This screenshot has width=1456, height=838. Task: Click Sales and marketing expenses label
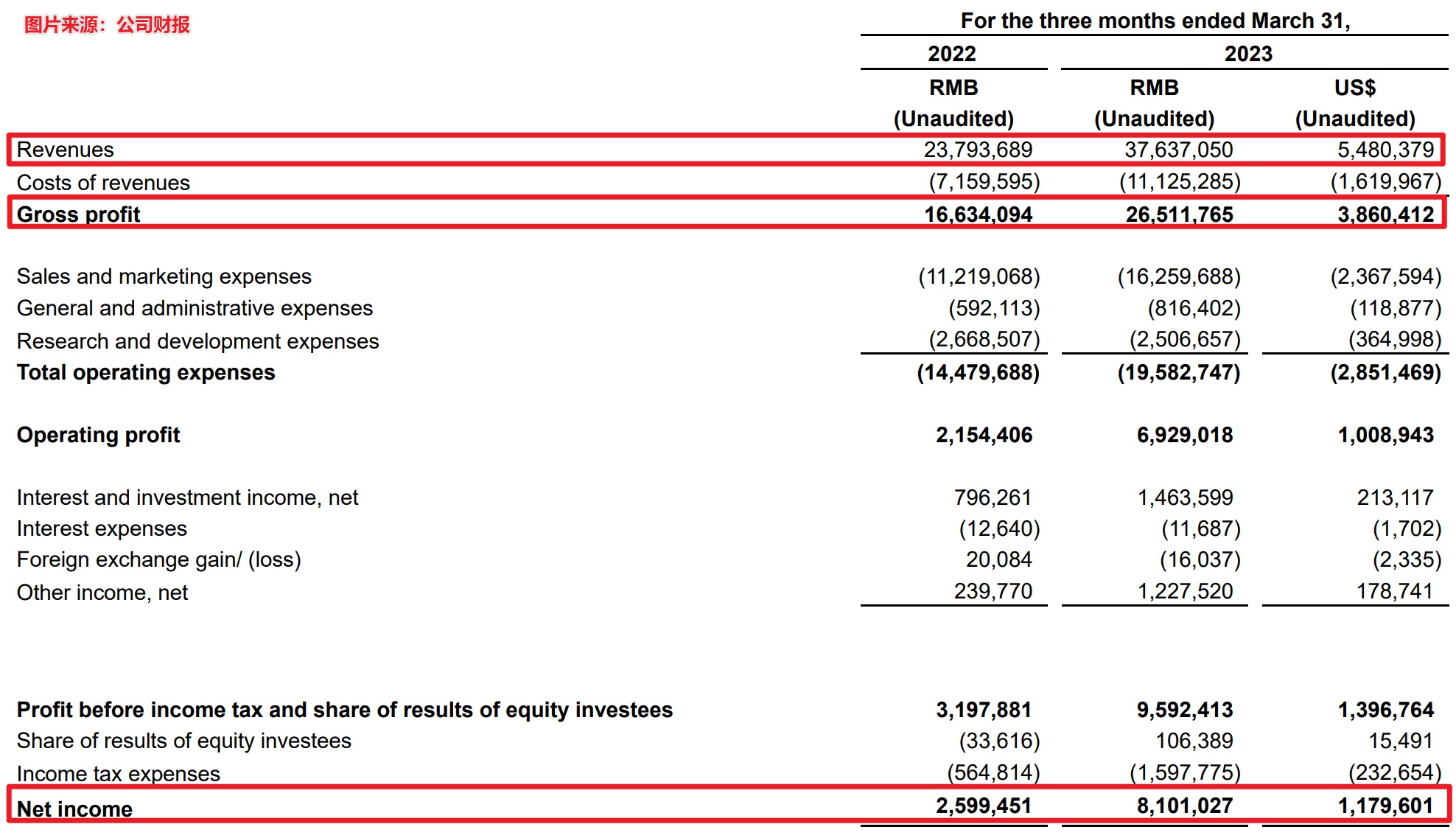164,276
